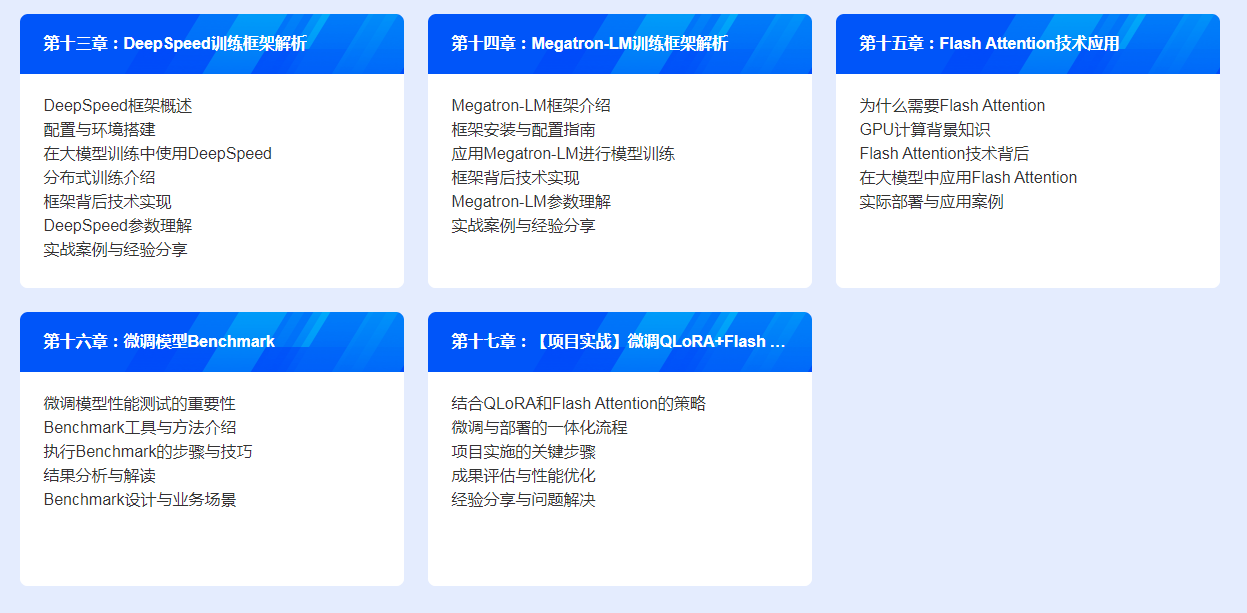This screenshot has width=1247, height=613.
Task: Select 在大模型中应用Flash Attention lesson
Action: (968, 178)
